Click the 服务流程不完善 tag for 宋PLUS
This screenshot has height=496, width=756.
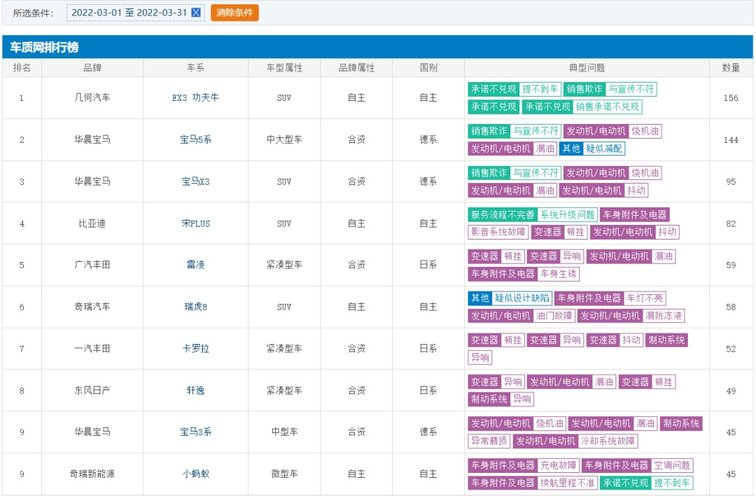[502, 214]
